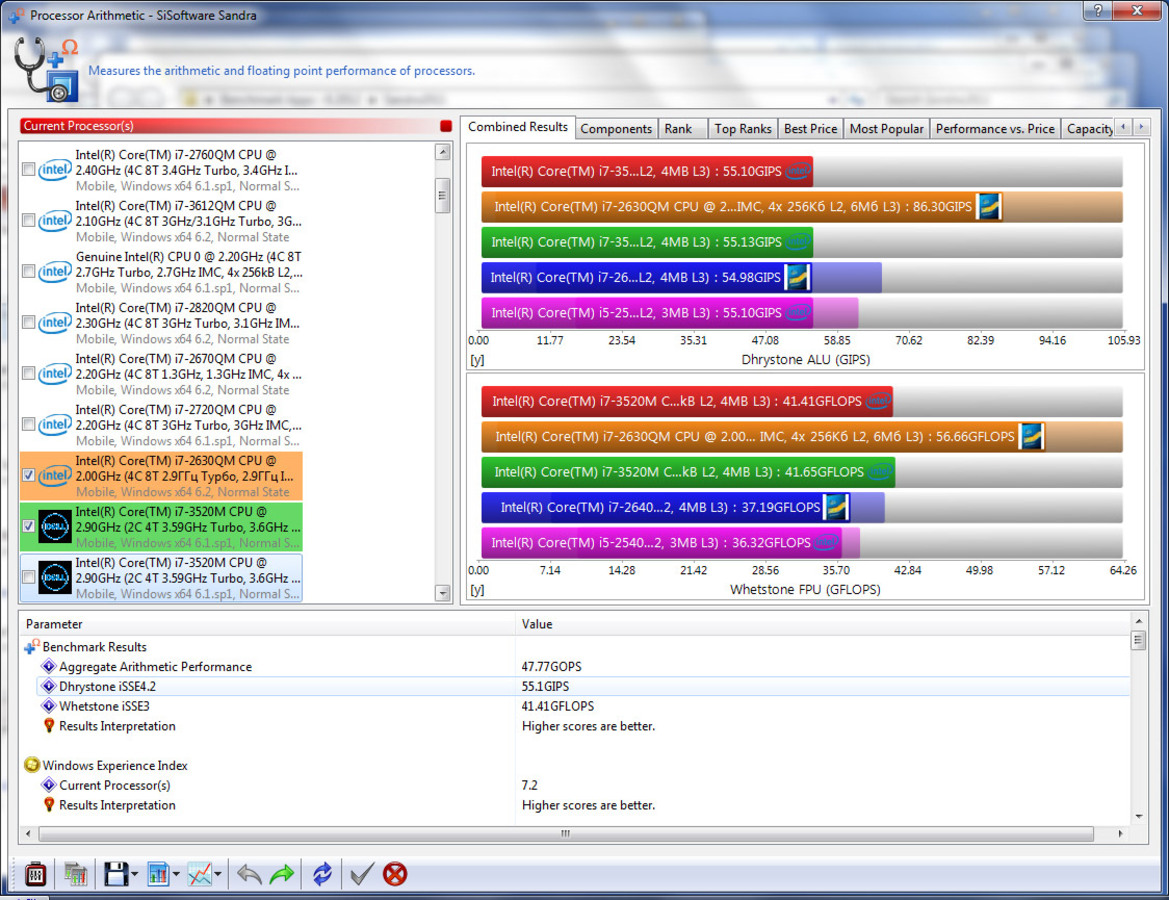Image resolution: width=1169 pixels, height=900 pixels.
Task: Check the bottom unchecked i7-3520M checkbox
Action: click(28, 577)
